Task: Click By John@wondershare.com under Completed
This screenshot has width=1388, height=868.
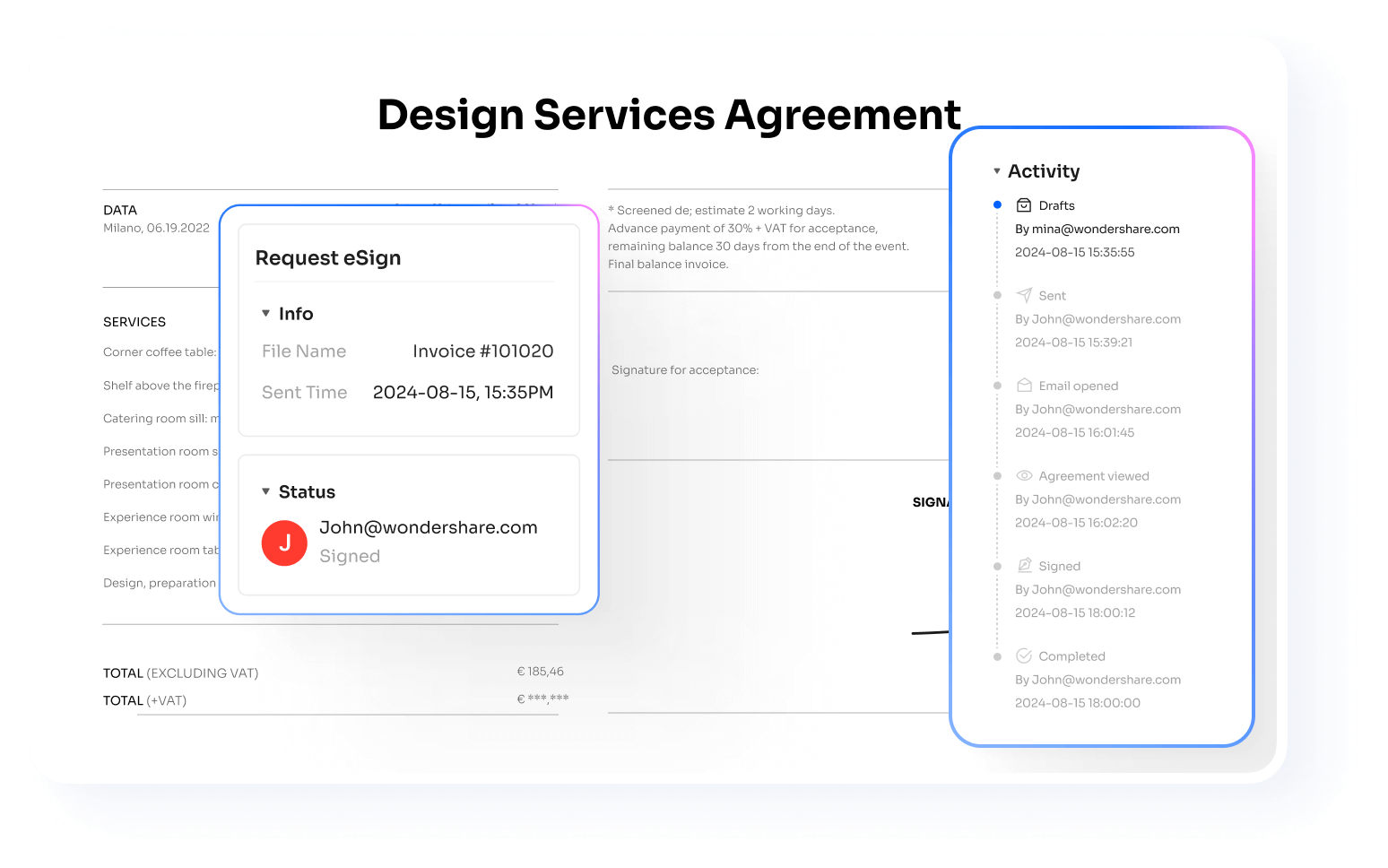Action: pyautogui.click(x=1098, y=681)
